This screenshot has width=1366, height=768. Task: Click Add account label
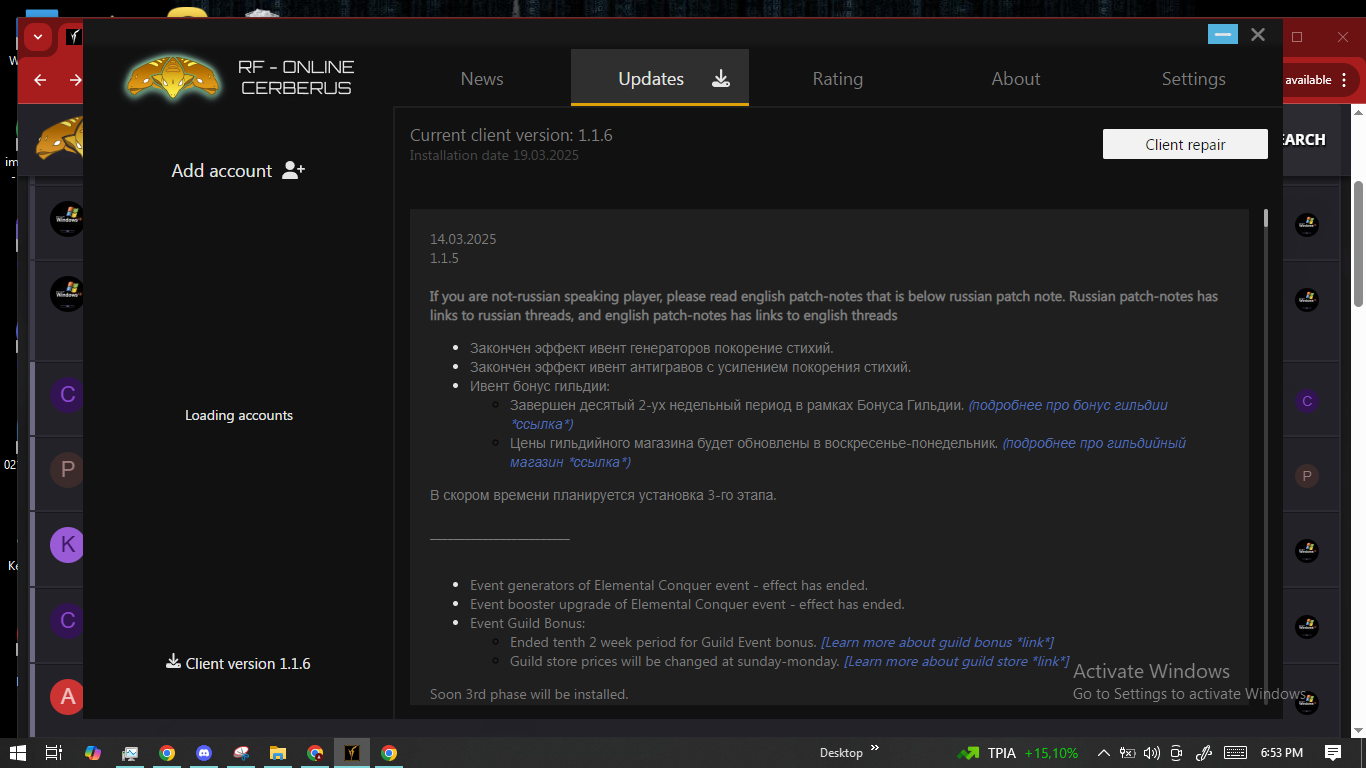222,171
